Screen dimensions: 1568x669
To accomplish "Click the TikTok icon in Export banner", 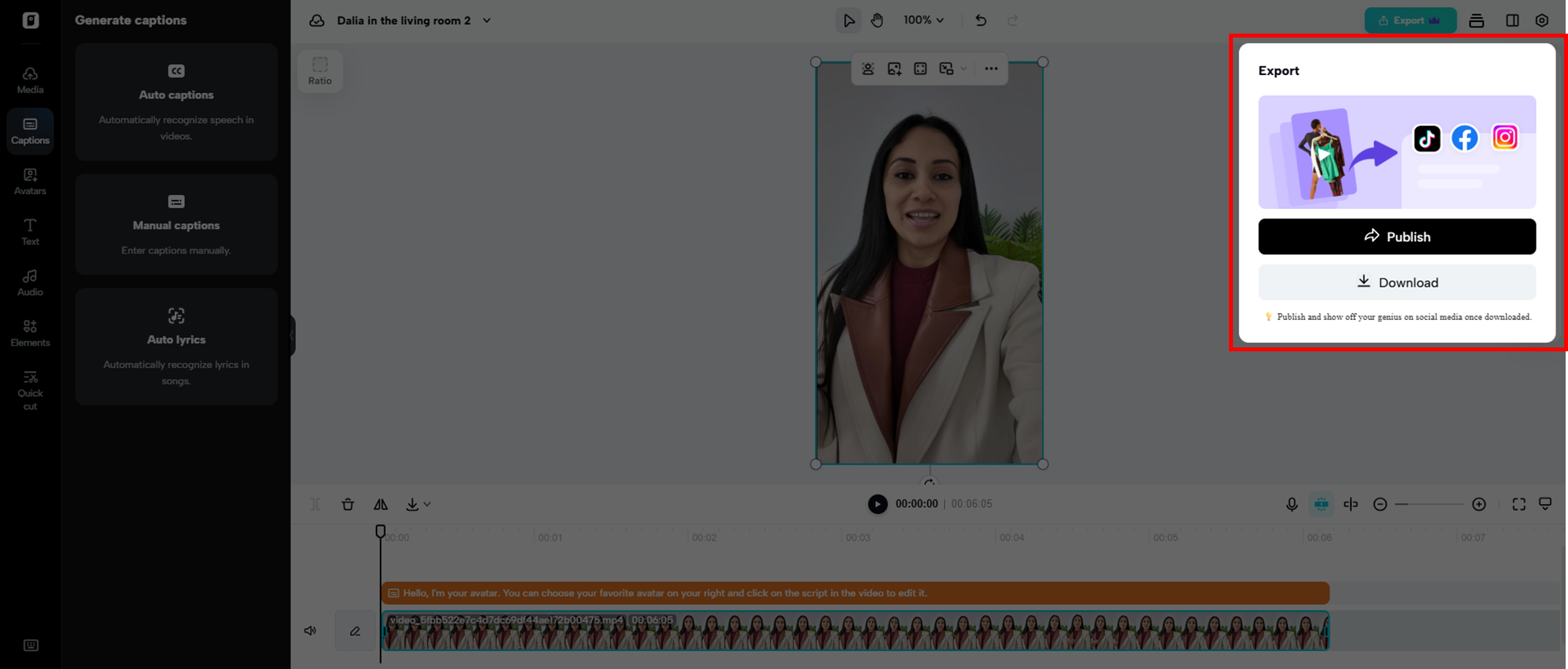I will click(x=1426, y=138).
